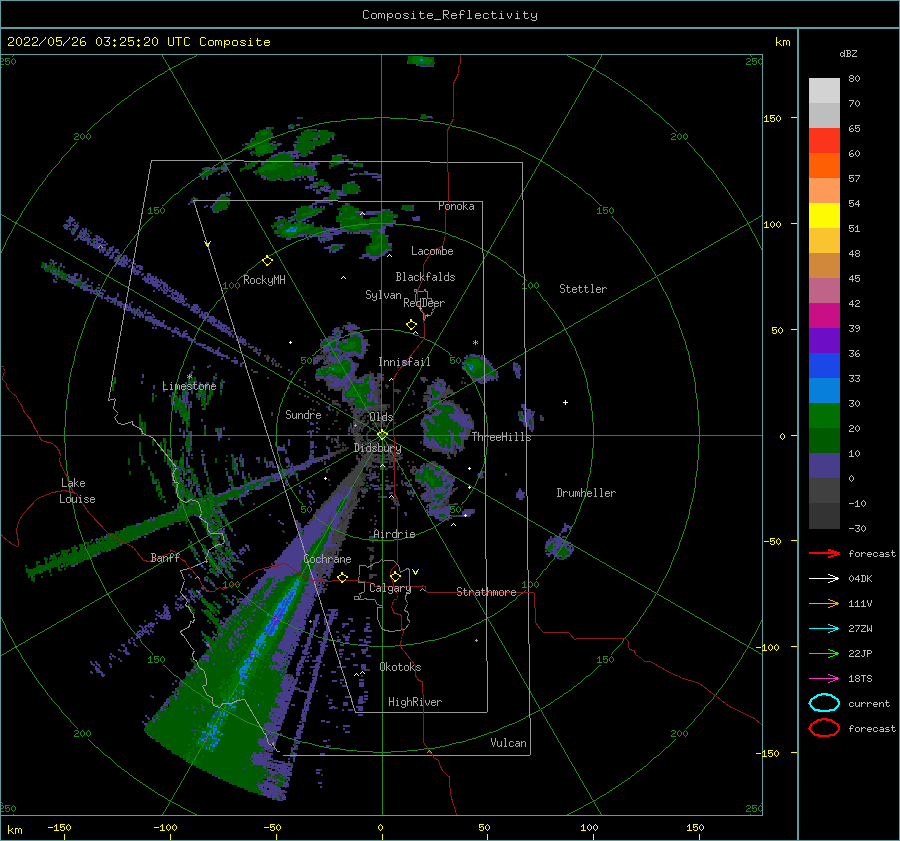The width and height of the screenshot is (900, 841).
Task: Select the 51 dBZ yellow color swatch
Action: (x=824, y=216)
